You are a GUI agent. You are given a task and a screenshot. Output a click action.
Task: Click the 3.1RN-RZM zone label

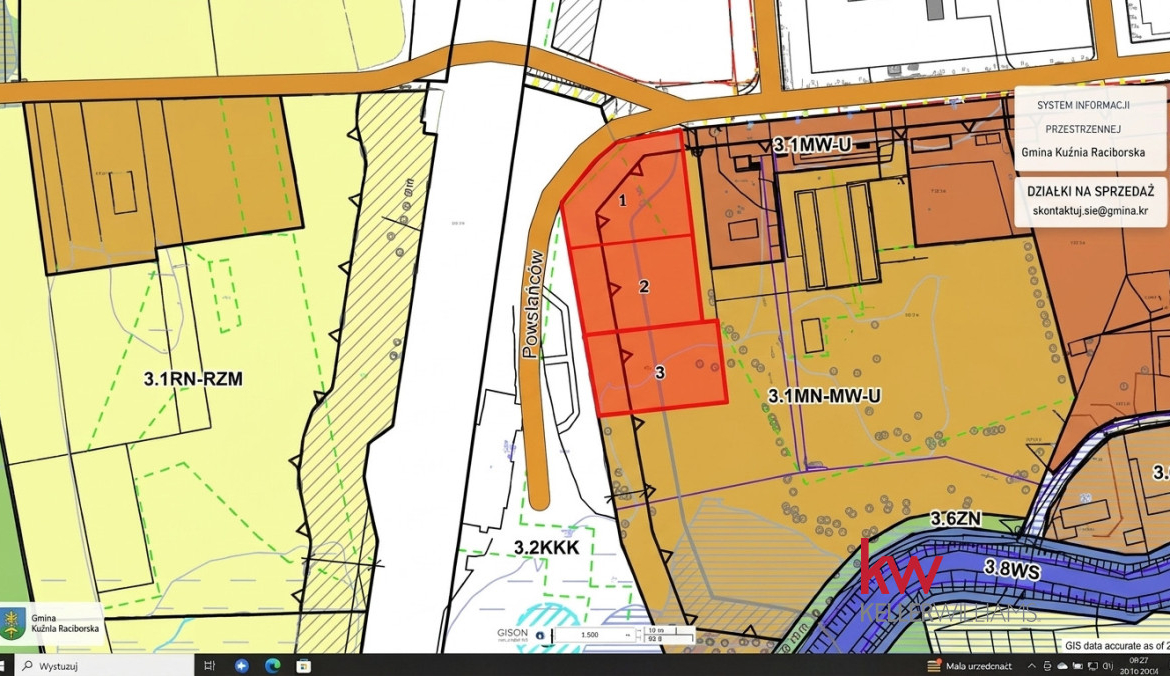point(193,379)
